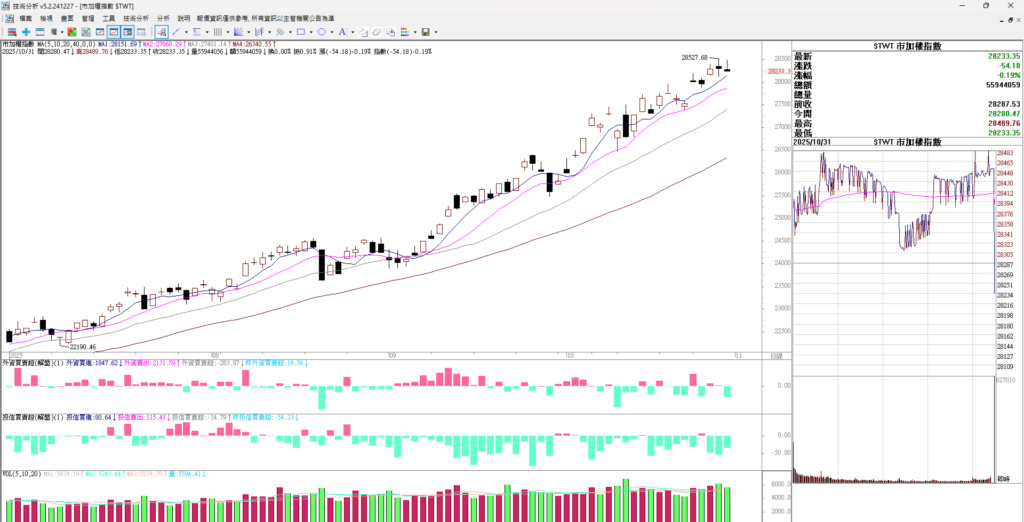Screen dimensions: 1024x522
Task: Open the 技術分析 menu in menu bar
Action: click(136, 18)
